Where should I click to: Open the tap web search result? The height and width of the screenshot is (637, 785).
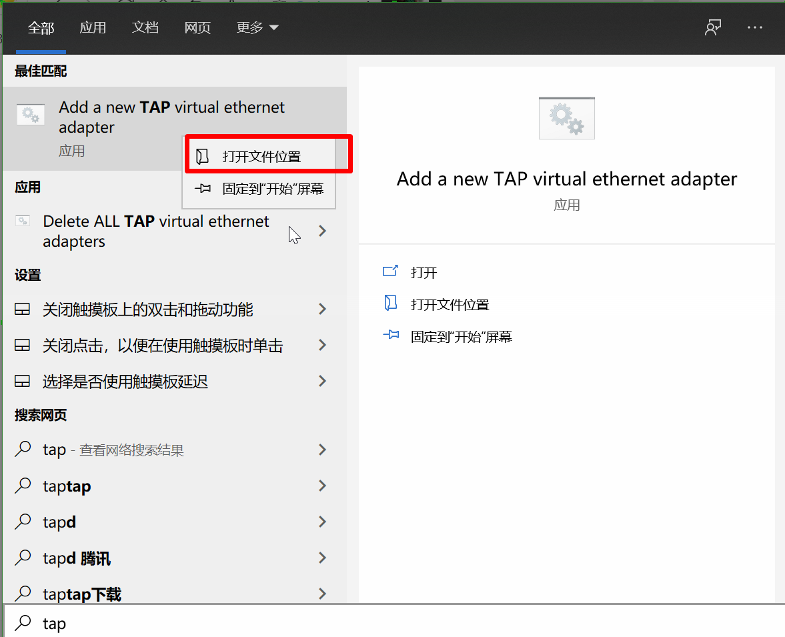click(x=112, y=450)
